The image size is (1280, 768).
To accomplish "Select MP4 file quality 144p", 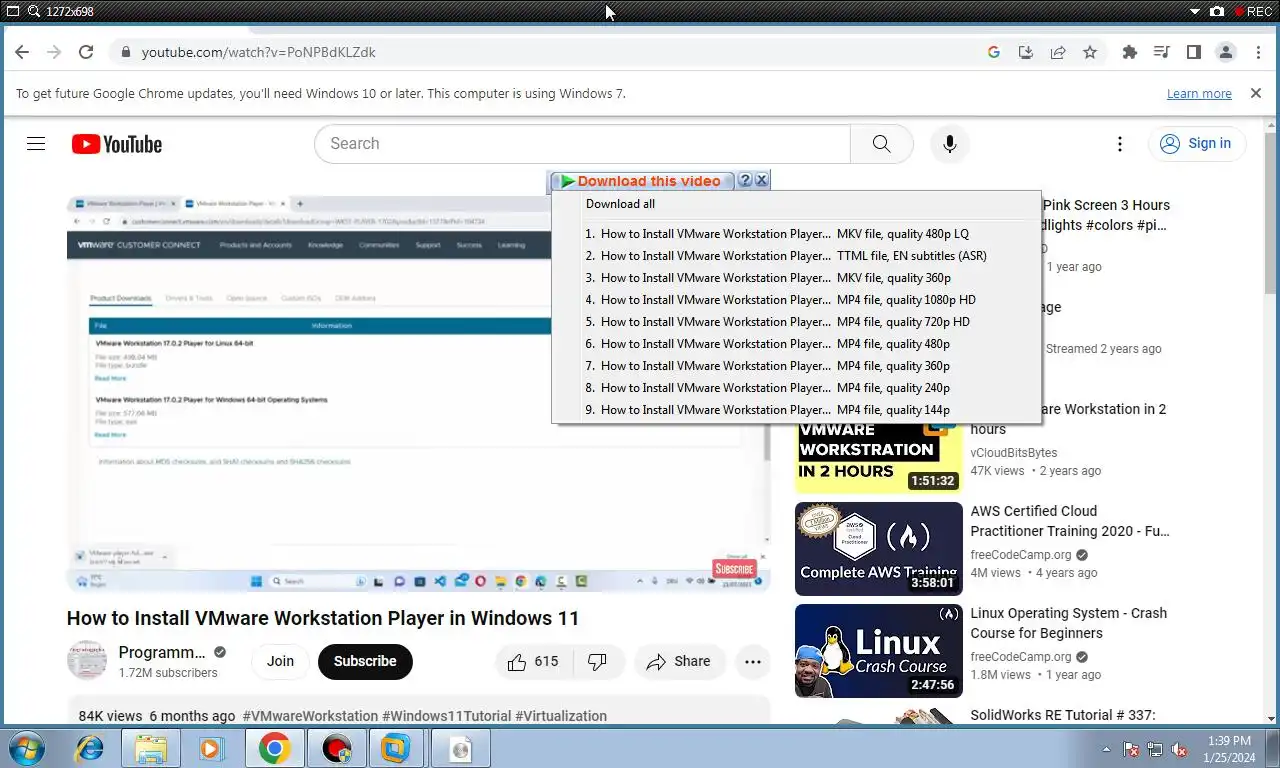I will [x=796, y=410].
